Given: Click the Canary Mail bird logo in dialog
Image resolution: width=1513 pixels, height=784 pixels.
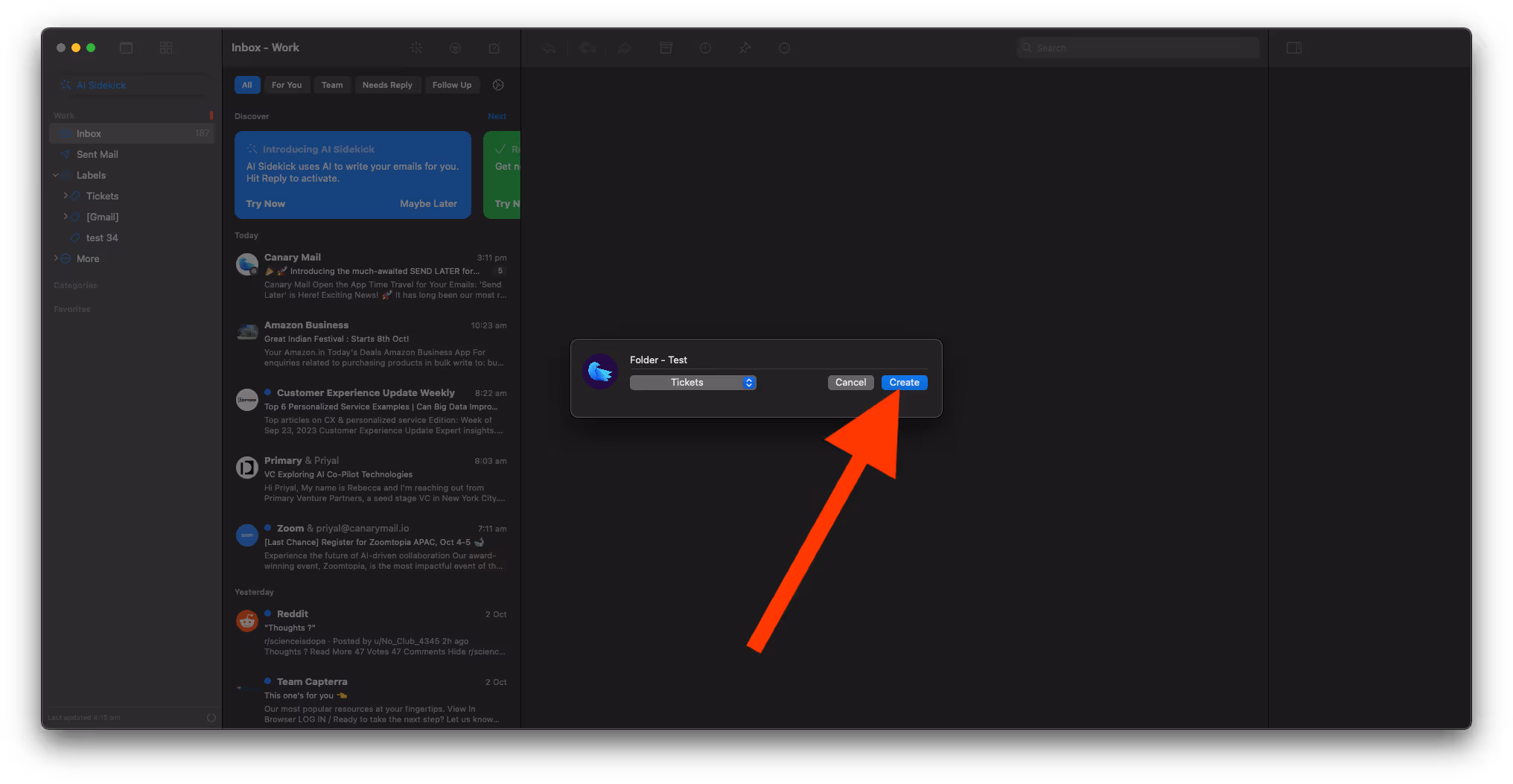Looking at the screenshot, I should tap(600, 371).
